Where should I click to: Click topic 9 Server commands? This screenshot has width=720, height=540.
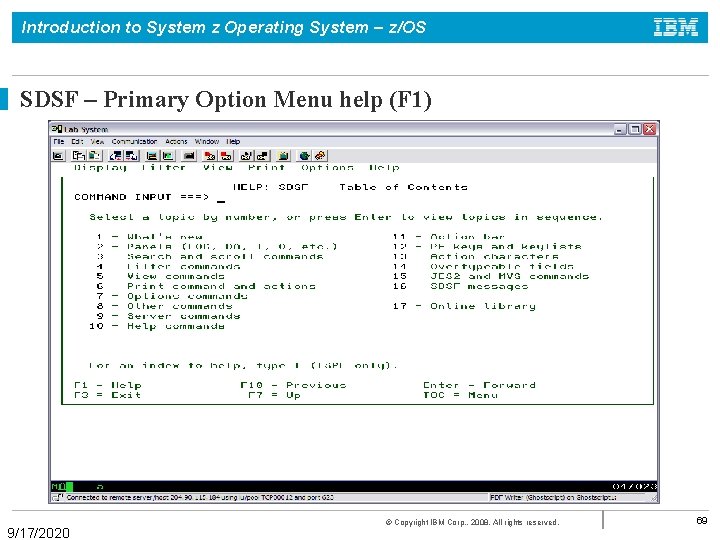pyautogui.click(x=168, y=316)
